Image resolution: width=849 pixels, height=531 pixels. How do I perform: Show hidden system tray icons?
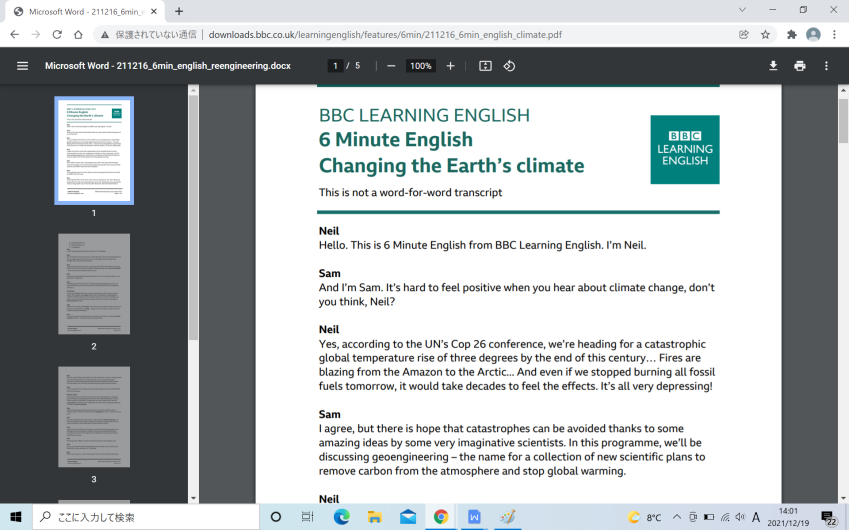click(x=676, y=517)
